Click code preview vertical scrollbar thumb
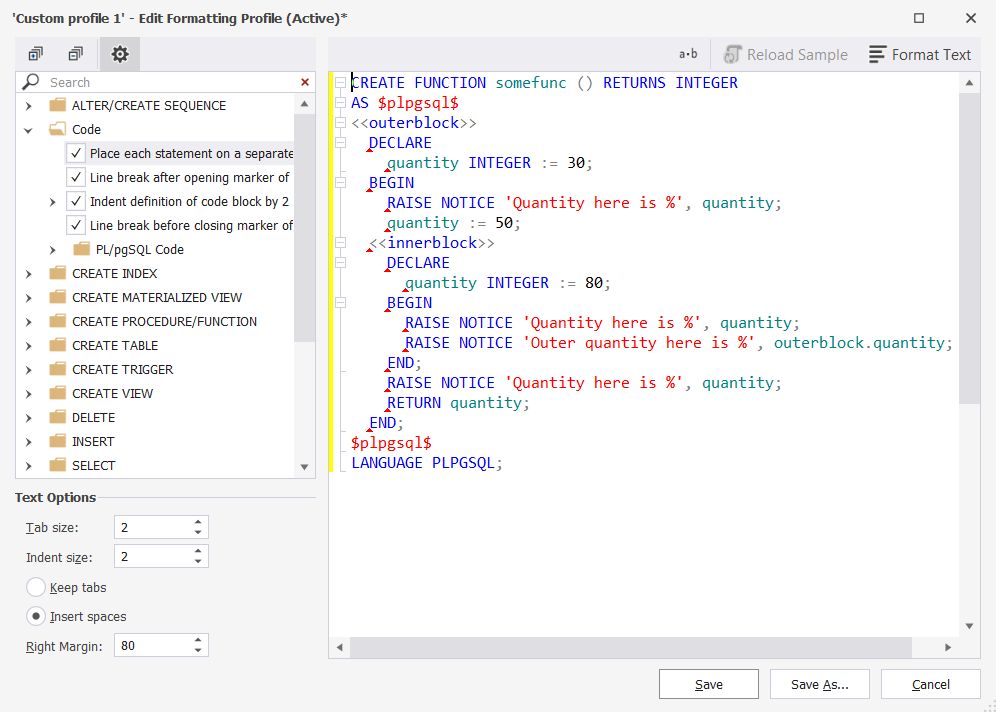Screen dimensions: 996x712 click(969, 248)
